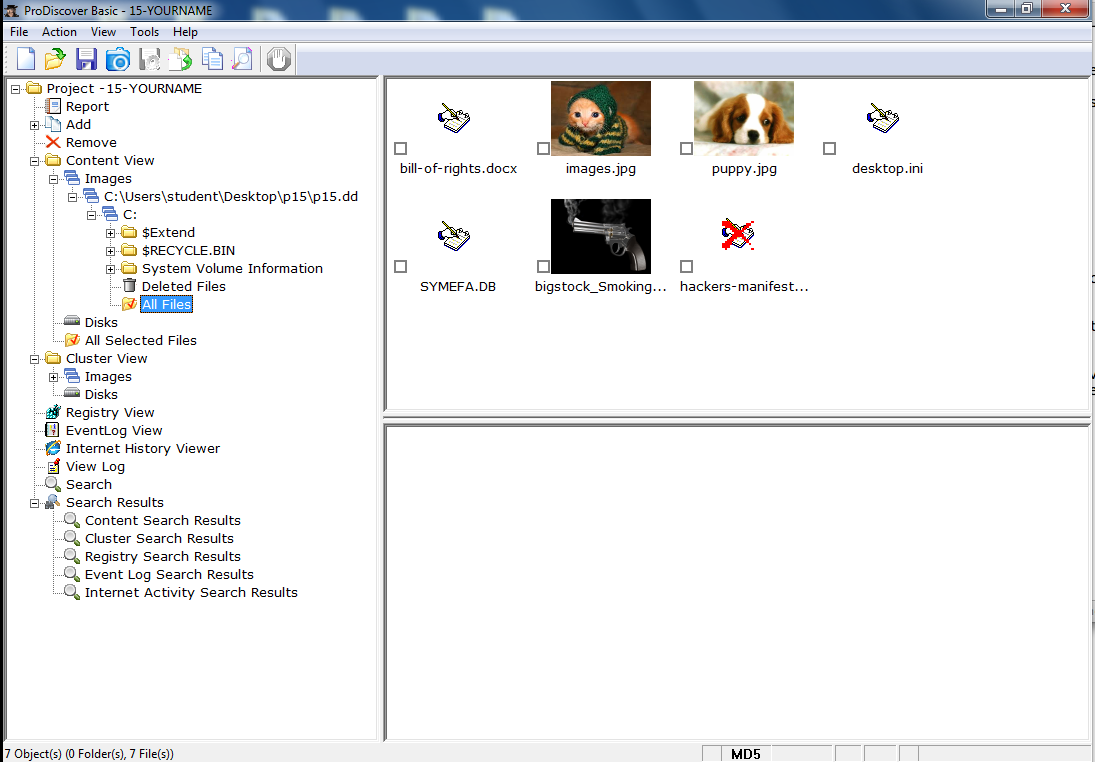Click the Capture Image camera toolbar icon
This screenshot has height=762, width=1095.
coord(118,59)
